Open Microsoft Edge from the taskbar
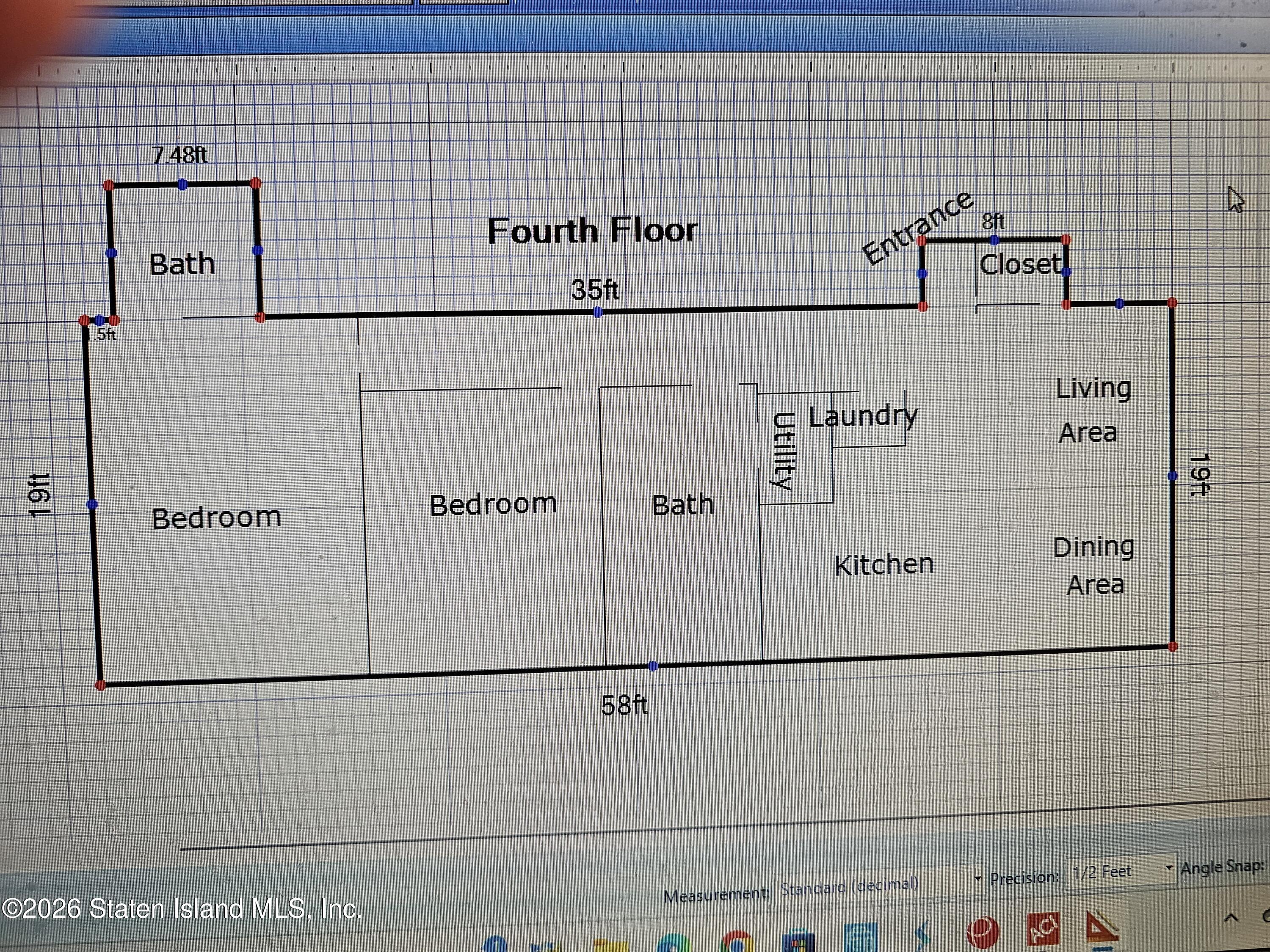The image size is (1270, 952). (x=674, y=943)
